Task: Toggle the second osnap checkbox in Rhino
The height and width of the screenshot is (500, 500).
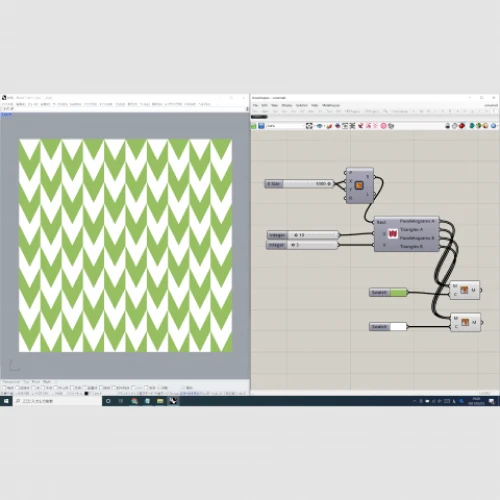Action: pyautogui.click(x=18, y=388)
